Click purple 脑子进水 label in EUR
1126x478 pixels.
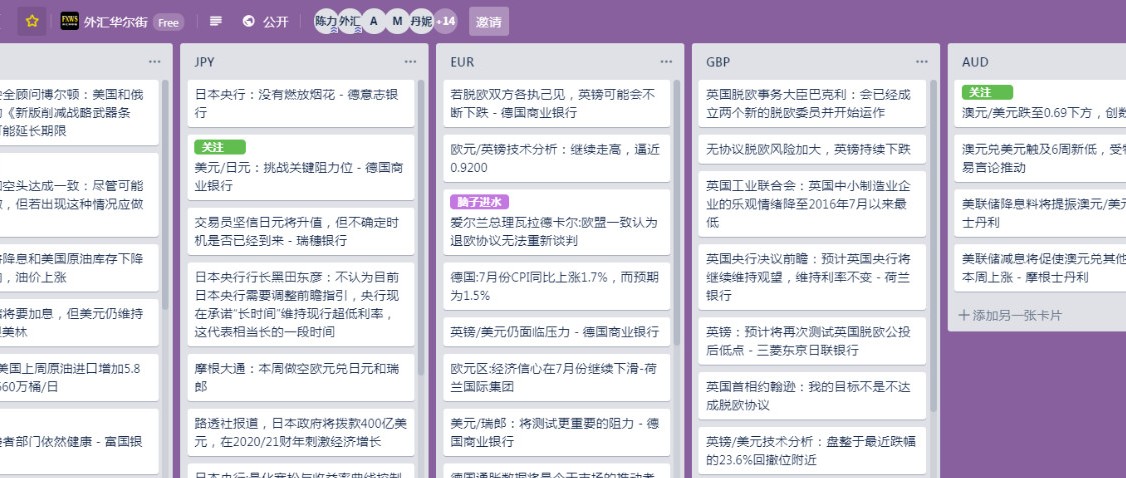click(479, 202)
